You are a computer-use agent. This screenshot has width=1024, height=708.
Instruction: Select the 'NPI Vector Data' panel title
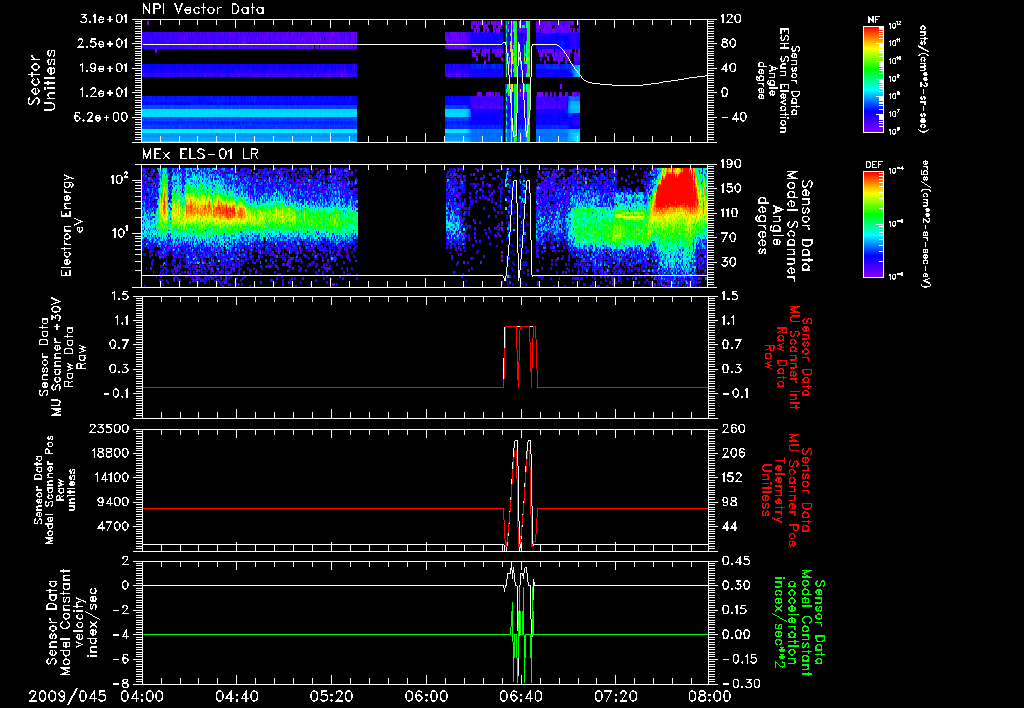204,9
